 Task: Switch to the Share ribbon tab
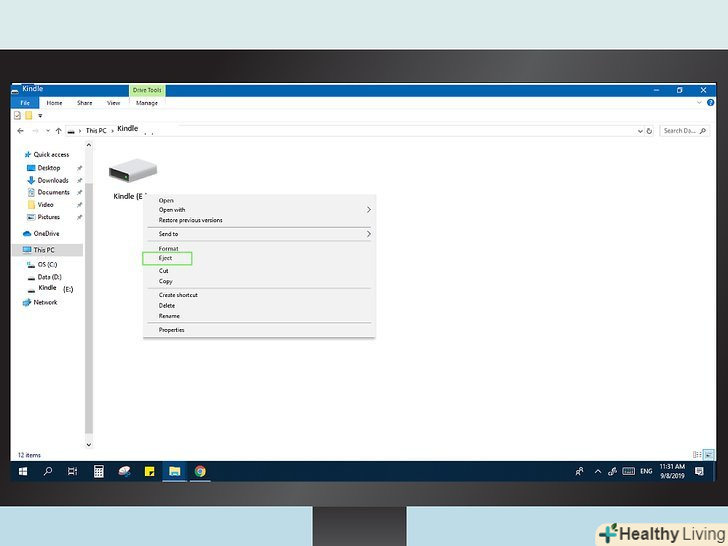tap(84, 103)
